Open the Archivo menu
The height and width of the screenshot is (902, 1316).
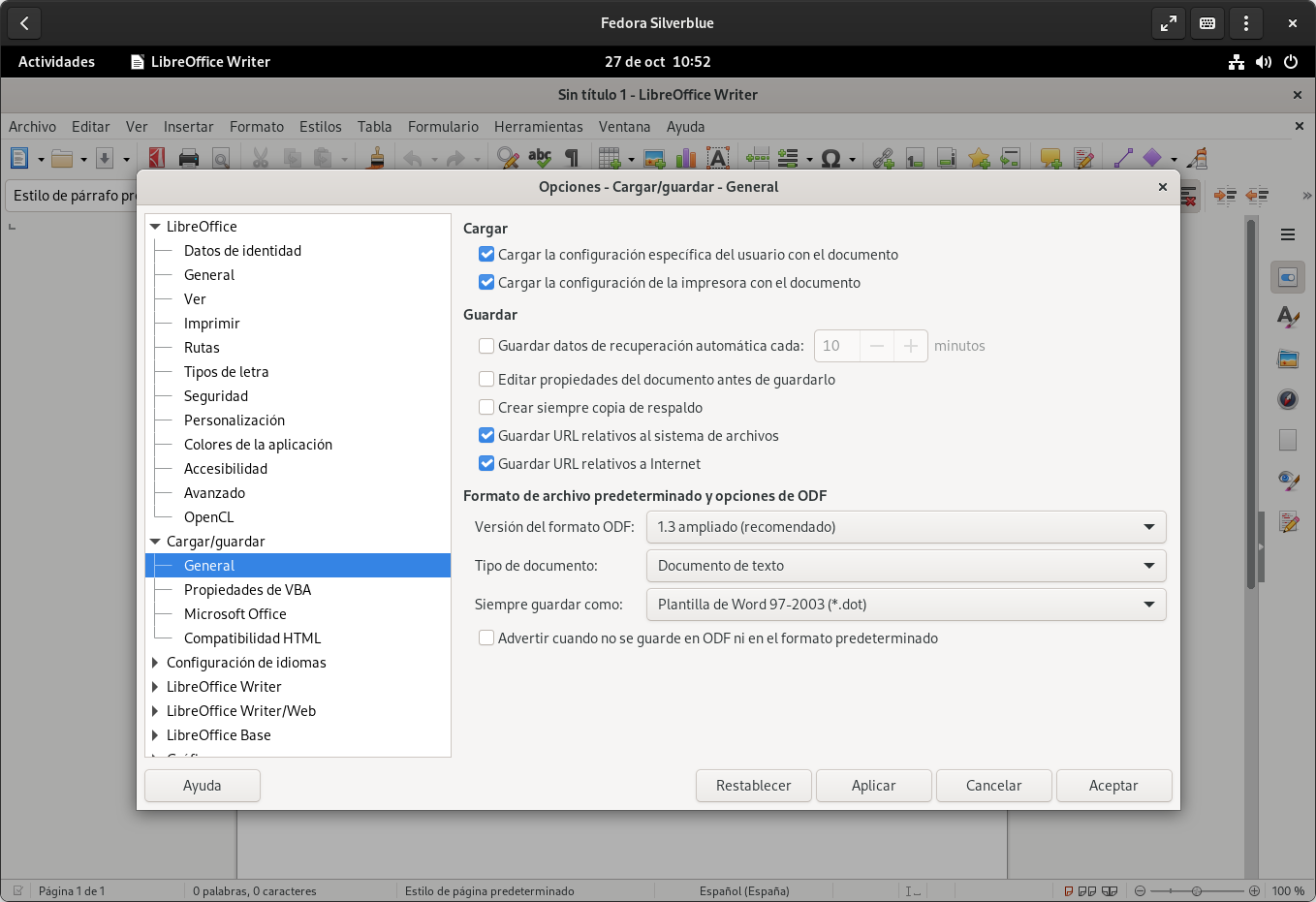point(32,127)
